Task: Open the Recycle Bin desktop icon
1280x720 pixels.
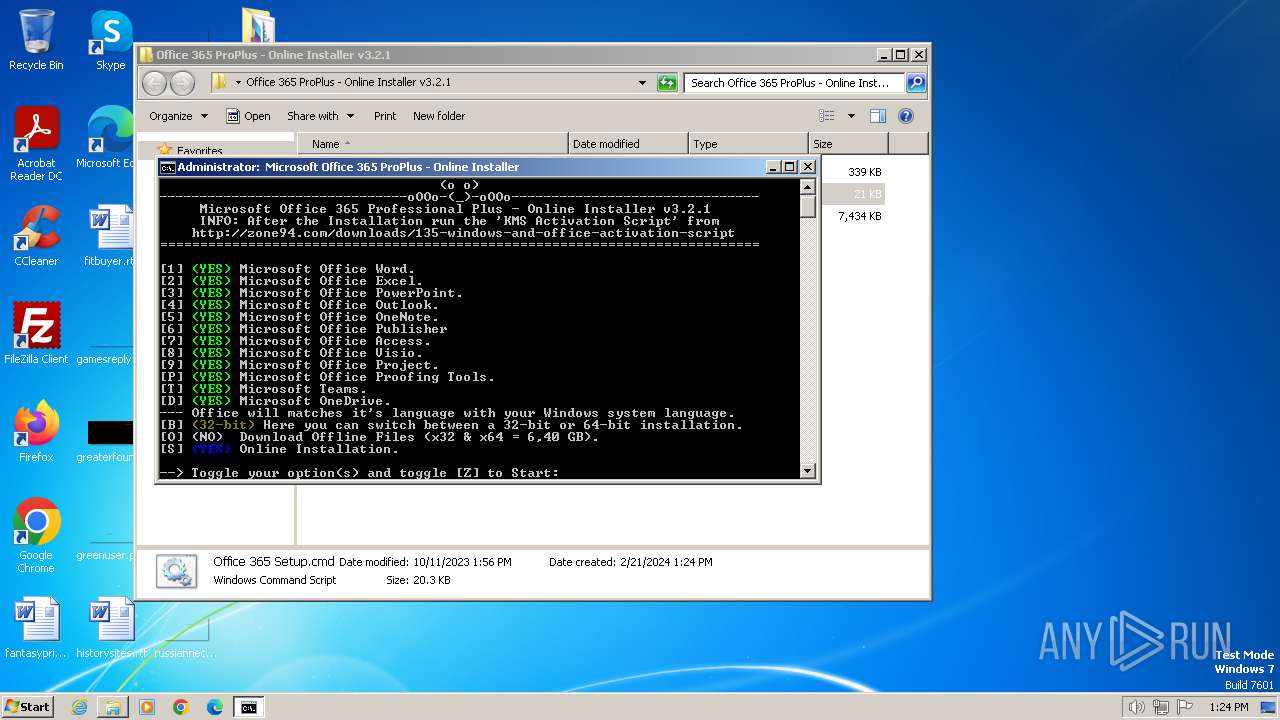Action: (36, 40)
